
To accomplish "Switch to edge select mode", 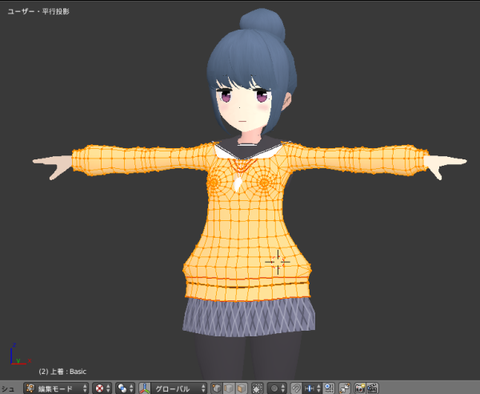I will (229, 388).
